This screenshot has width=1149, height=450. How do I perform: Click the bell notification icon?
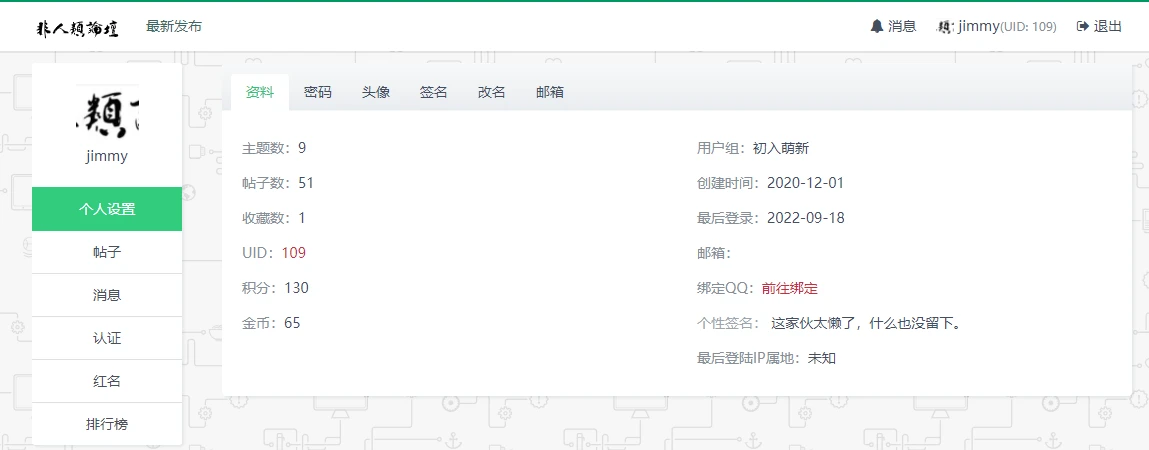click(877, 27)
